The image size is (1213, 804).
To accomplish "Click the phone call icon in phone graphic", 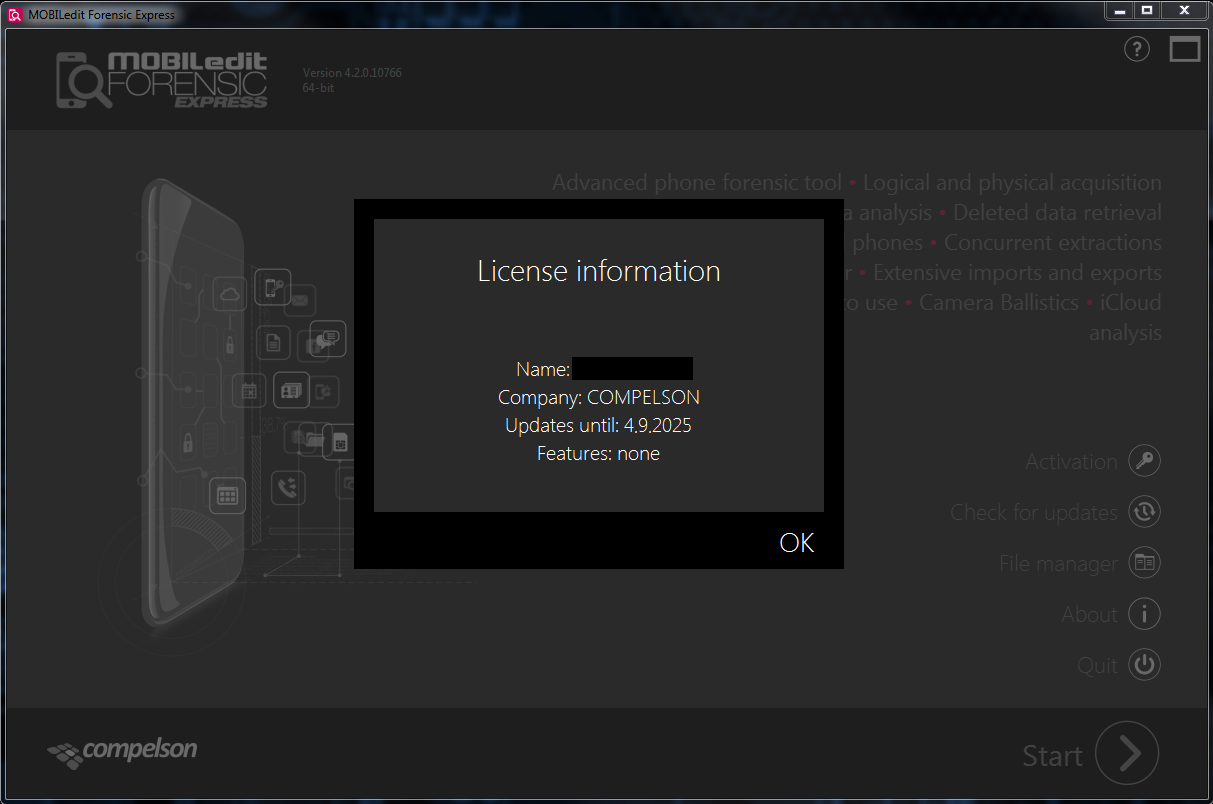I will [x=288, y=487].
